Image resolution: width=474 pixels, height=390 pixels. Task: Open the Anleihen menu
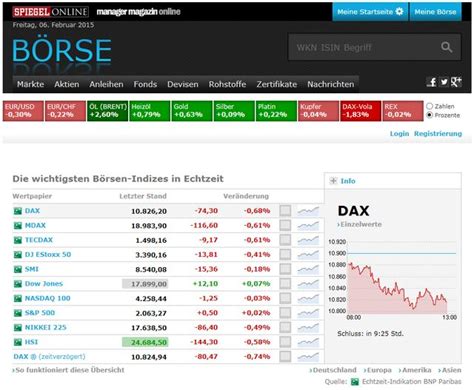(106, 84)
